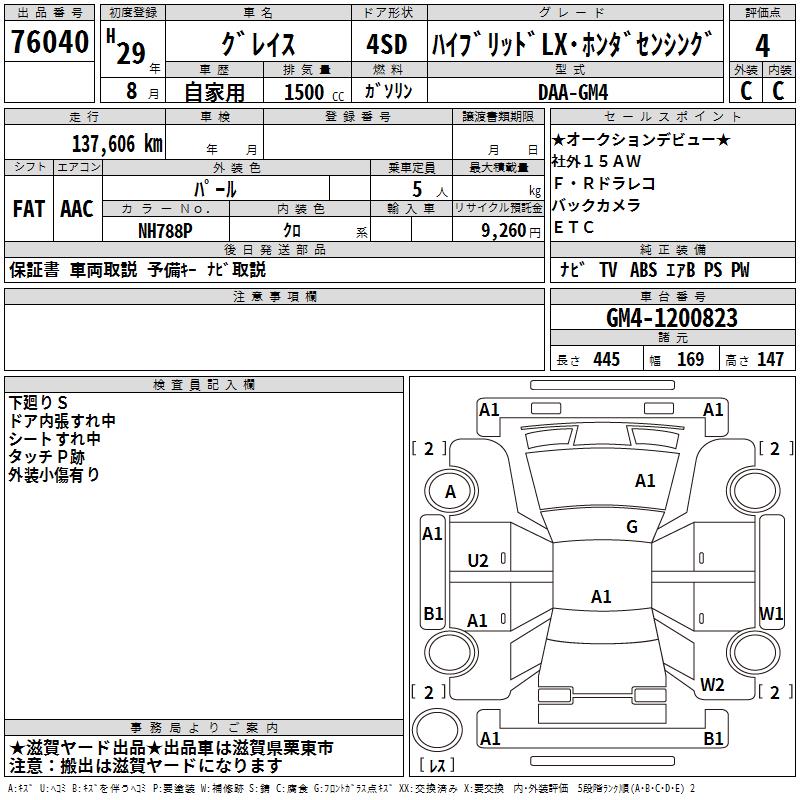
Task: Click the shift type FAT
Action: pos(29,209)
